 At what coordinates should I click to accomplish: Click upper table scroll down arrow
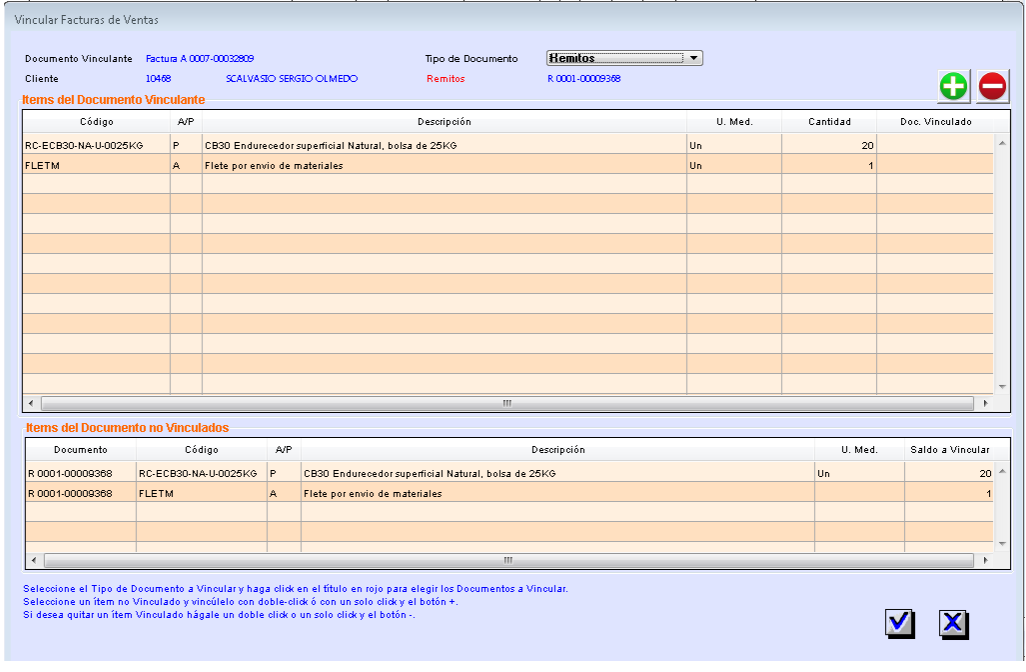1002,387
